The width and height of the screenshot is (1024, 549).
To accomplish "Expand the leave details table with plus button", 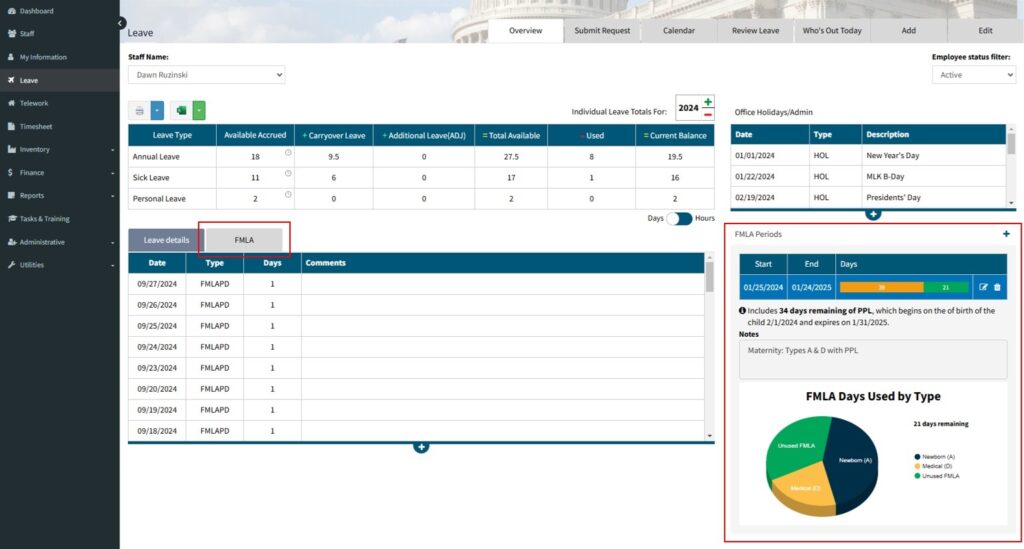I will click(421, 446).
